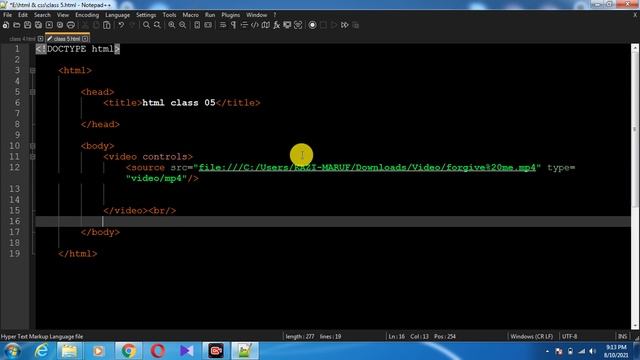
Task: Open the Search menu
Action: click(x=42, y=15)
